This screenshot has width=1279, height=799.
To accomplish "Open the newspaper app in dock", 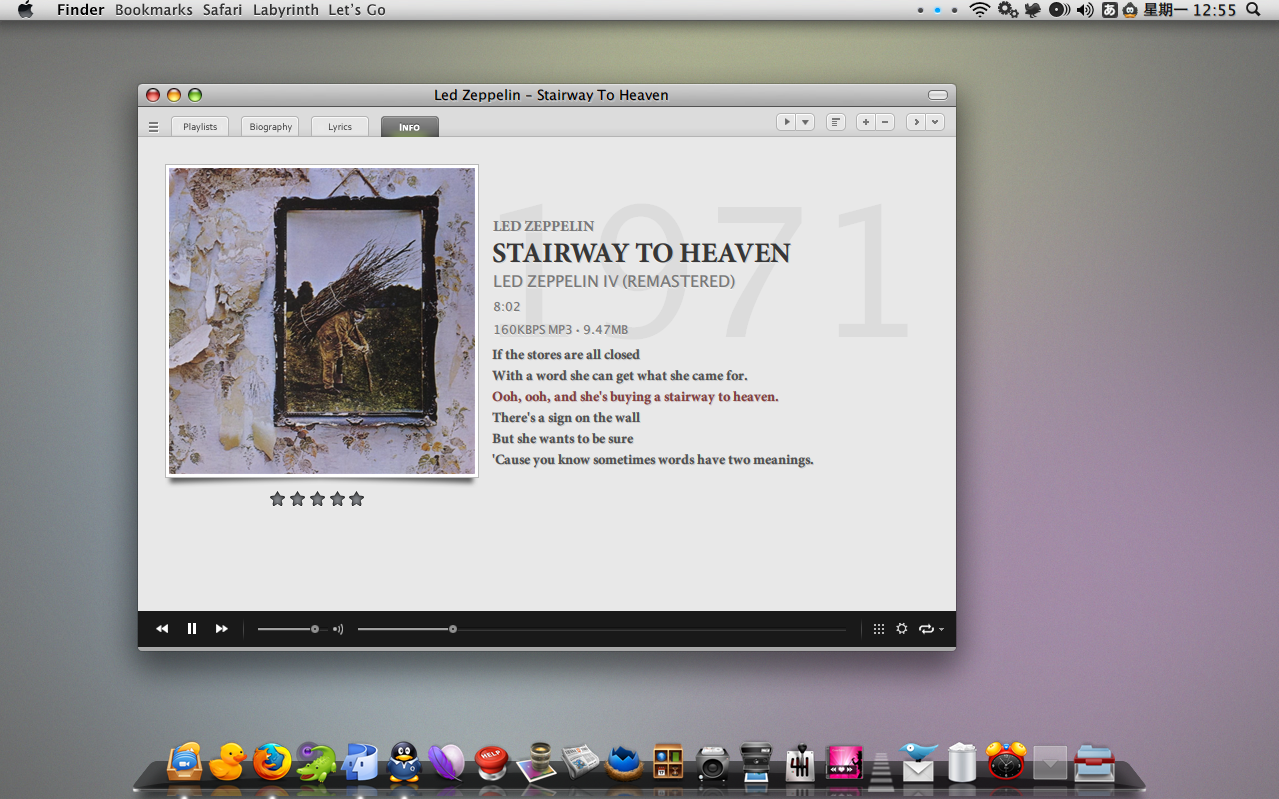I will click(x=580, y=762).
